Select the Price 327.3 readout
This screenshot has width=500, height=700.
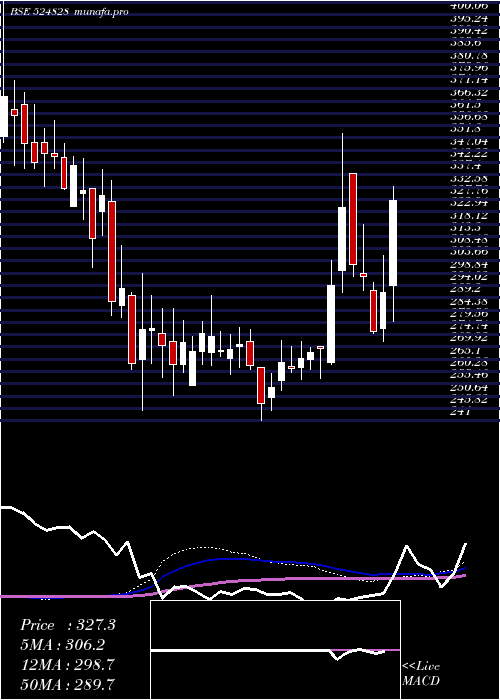pos(68,625)
